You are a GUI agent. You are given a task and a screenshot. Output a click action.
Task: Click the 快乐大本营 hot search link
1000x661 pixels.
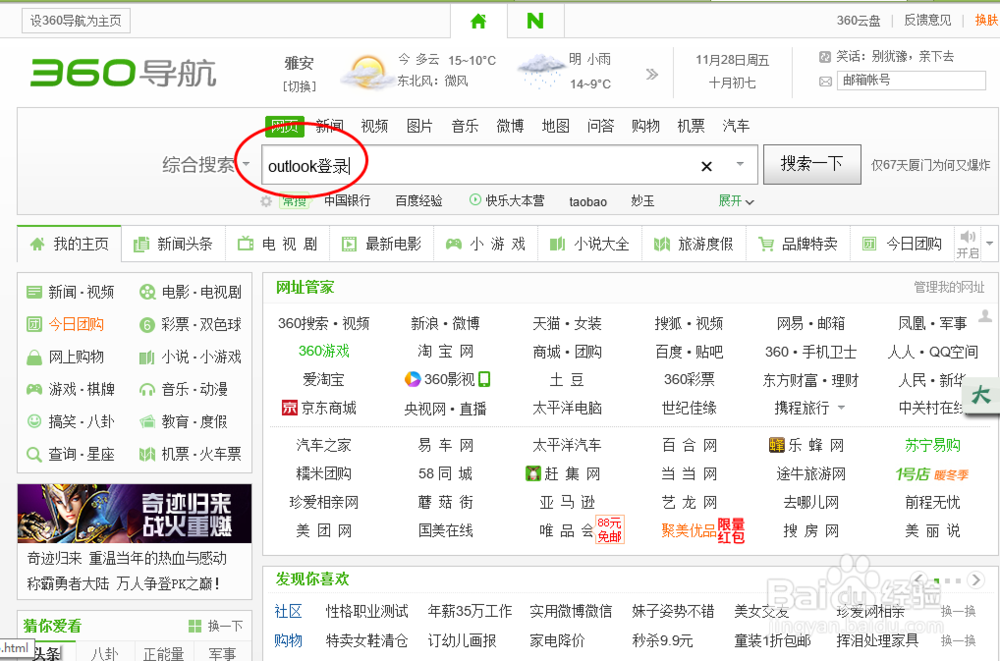(x=515, y=201)
